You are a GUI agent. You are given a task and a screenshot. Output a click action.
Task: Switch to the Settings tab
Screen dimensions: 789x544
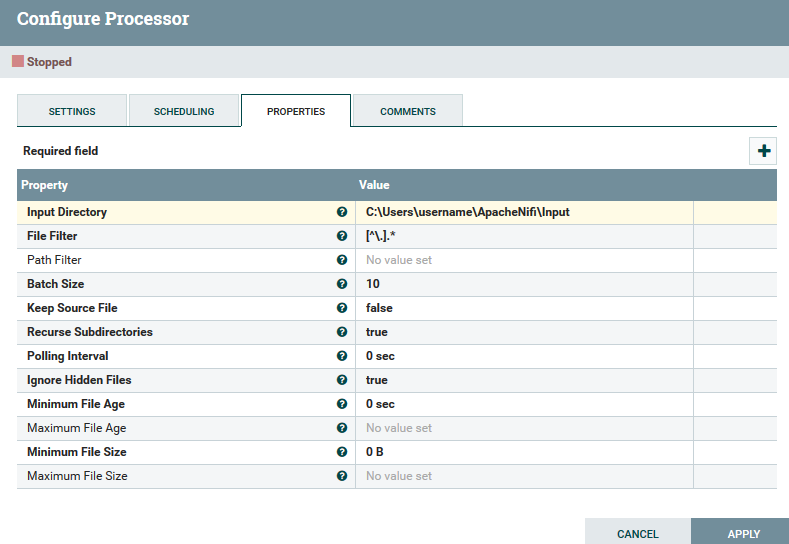tap(72, 111)
